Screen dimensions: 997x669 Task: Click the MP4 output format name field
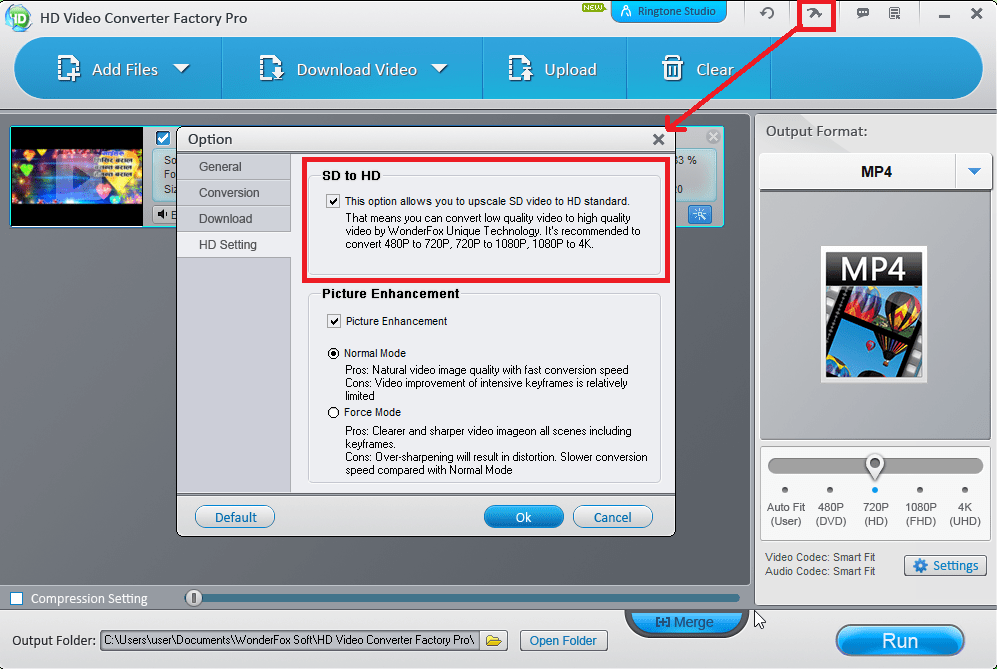(x=858, y=171)
